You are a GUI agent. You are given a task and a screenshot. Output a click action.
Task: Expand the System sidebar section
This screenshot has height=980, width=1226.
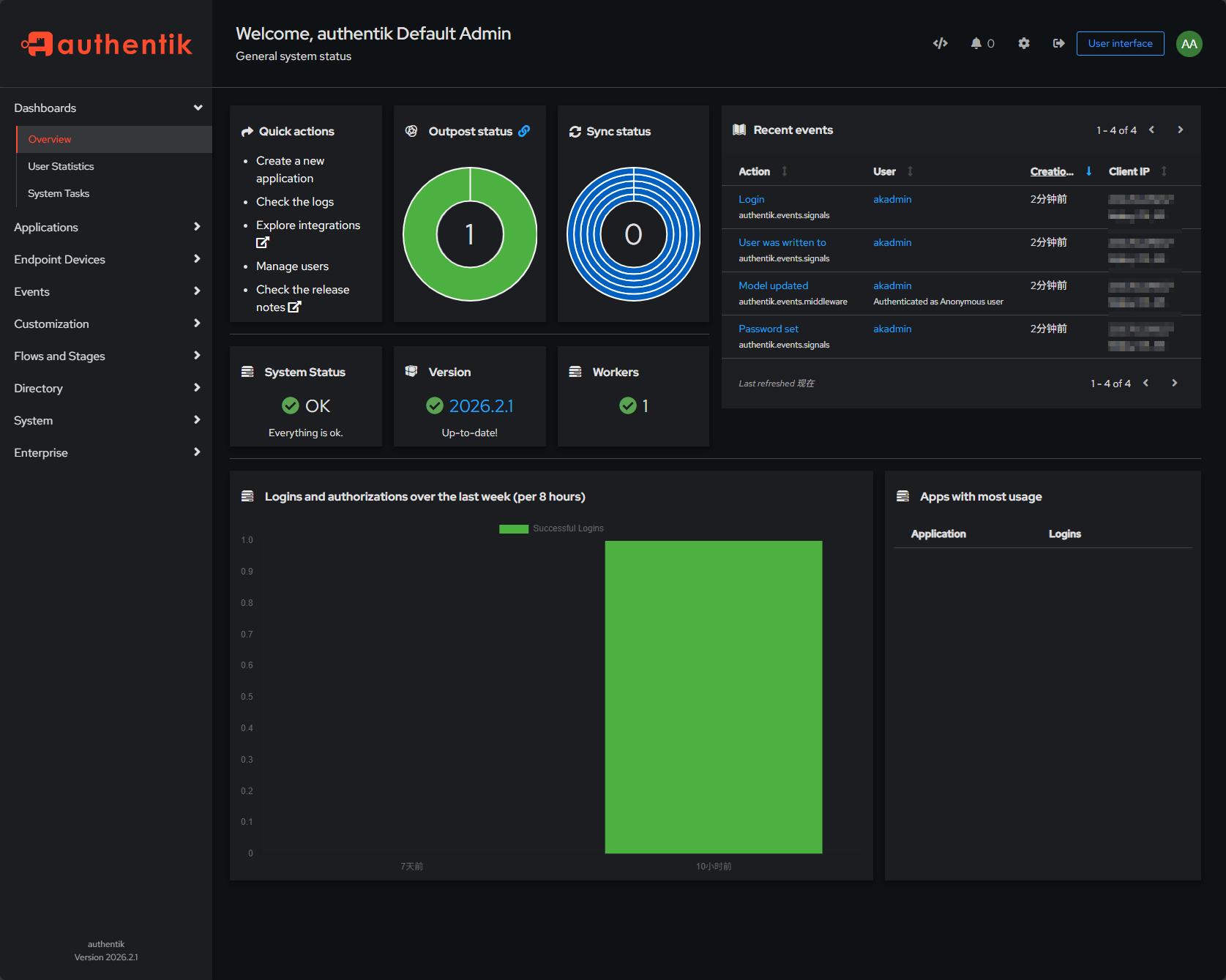tap(106, 420)
